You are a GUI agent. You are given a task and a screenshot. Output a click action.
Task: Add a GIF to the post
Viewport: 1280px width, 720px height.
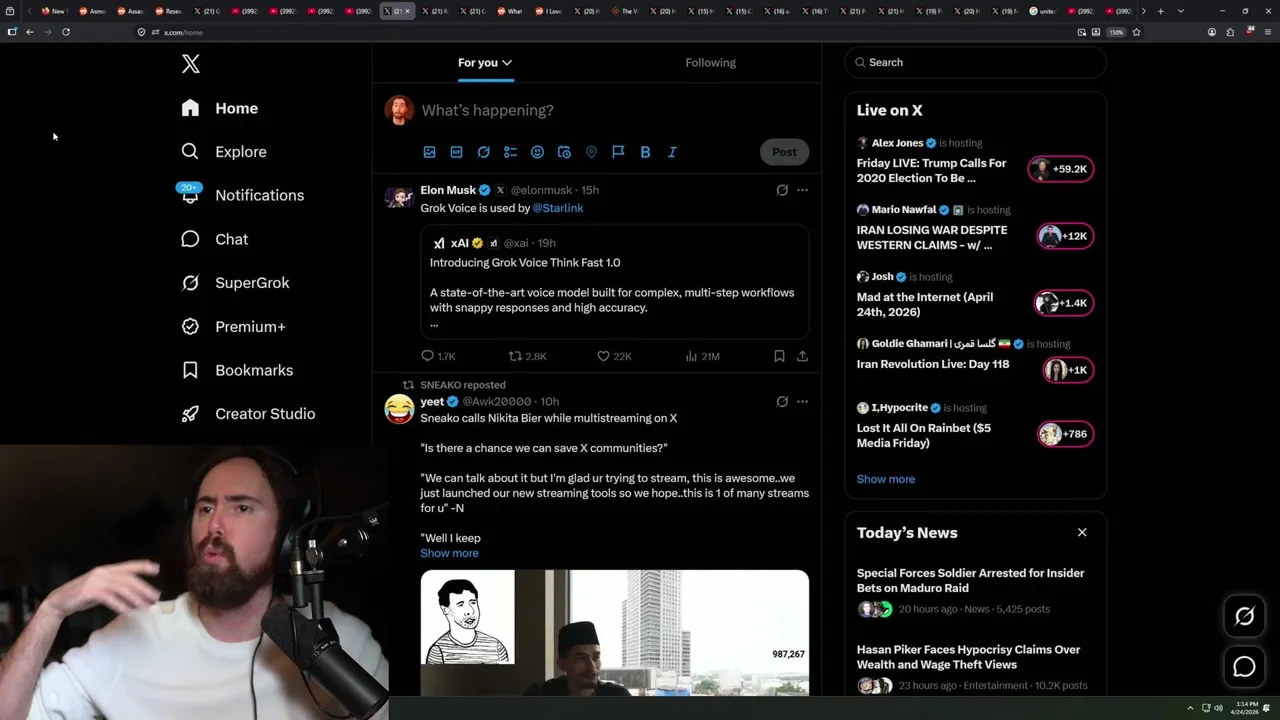click(x=456, y=152)
